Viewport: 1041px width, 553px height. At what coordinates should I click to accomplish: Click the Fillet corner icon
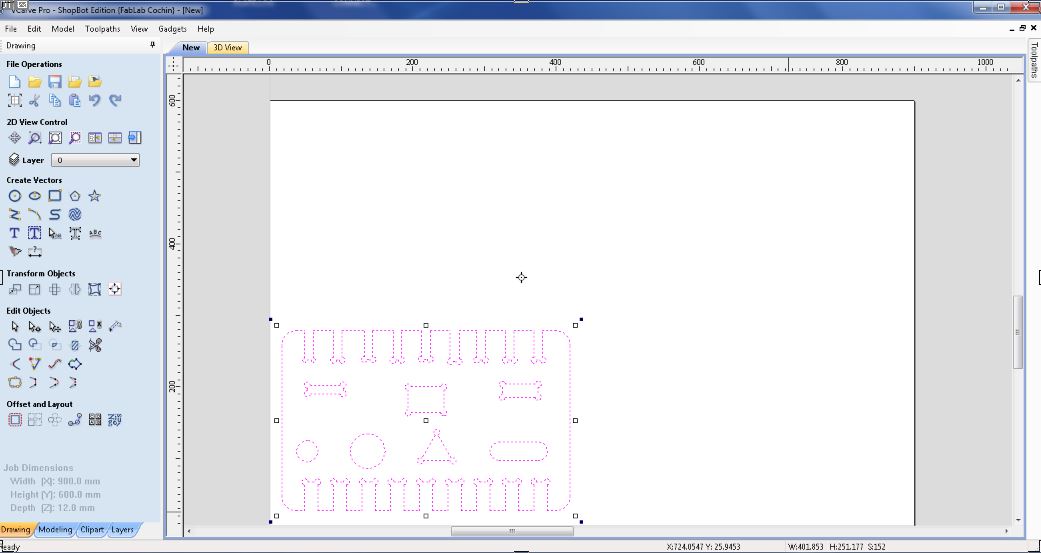click(x=15, y=364)
